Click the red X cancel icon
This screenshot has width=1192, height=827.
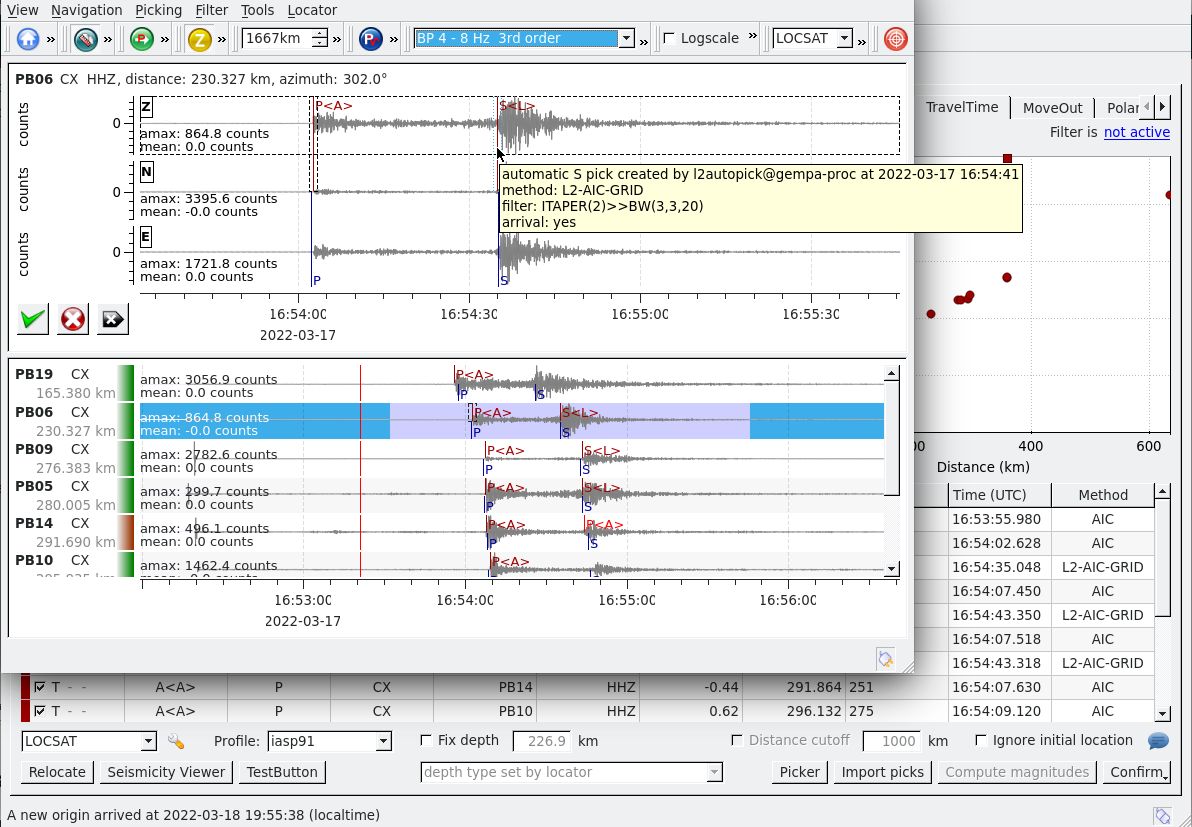pyautogui.click(x=73, y=319)
